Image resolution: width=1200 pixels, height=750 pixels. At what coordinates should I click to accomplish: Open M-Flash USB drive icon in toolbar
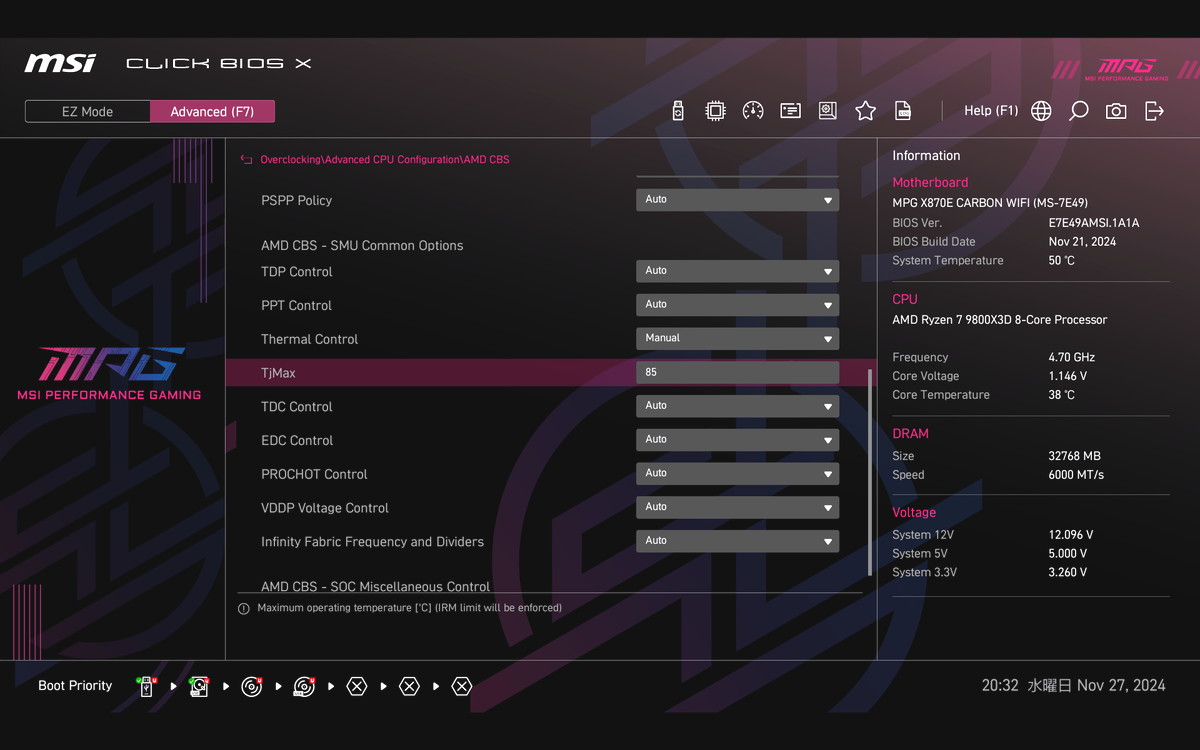point(678,111)
